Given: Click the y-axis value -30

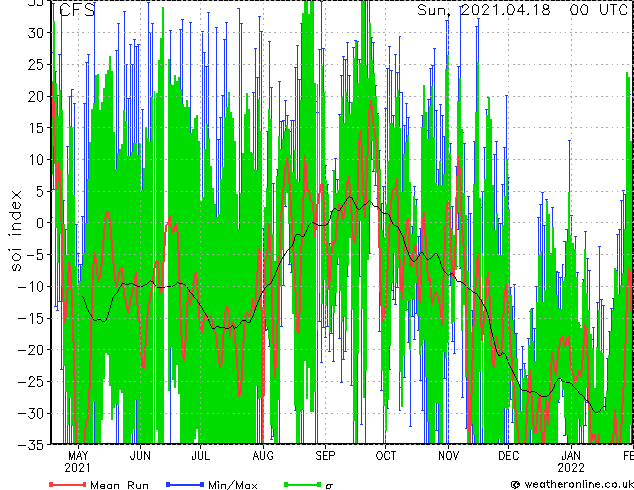Looking at the screenshot, I should [x=31, y=413].
